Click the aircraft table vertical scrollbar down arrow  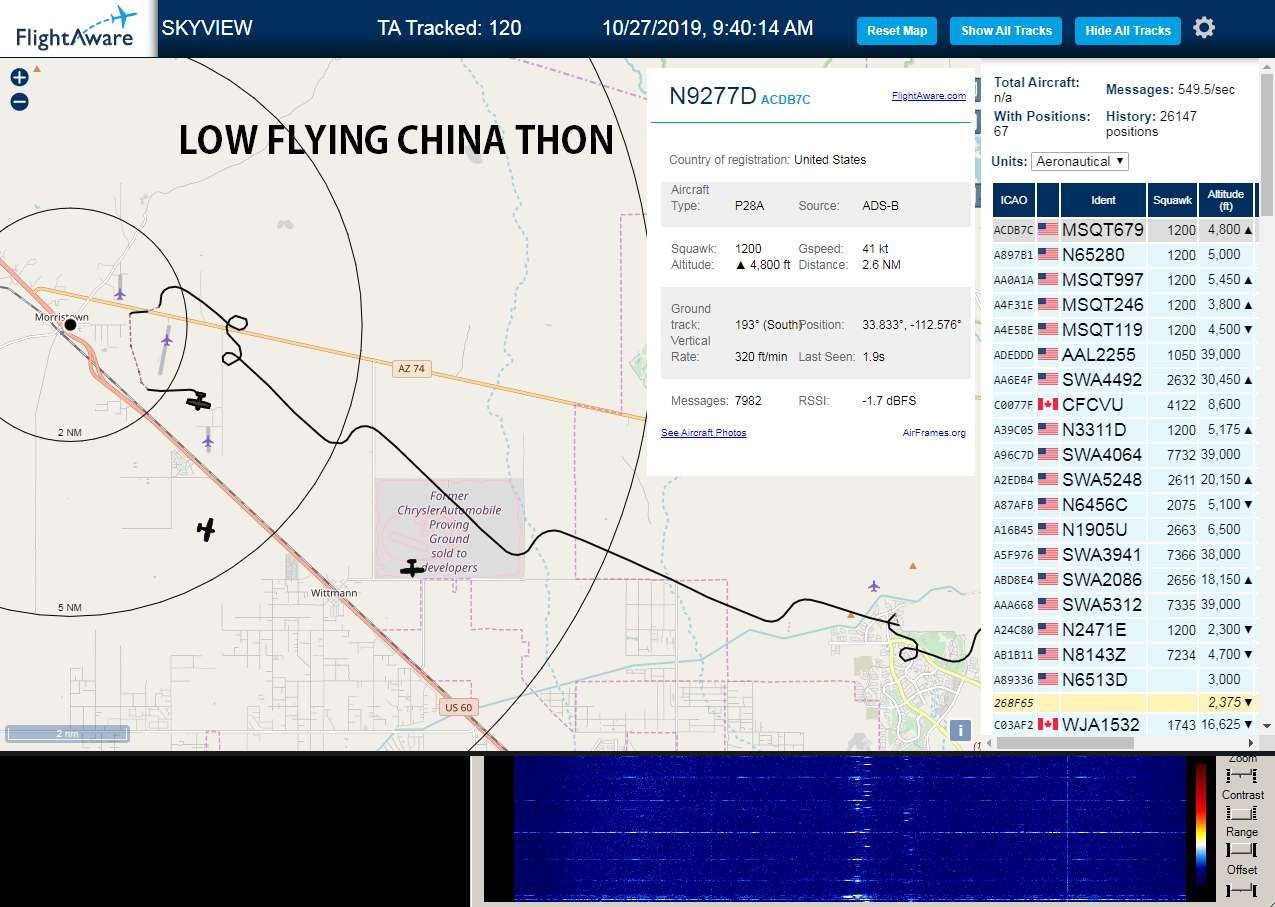1267,726
